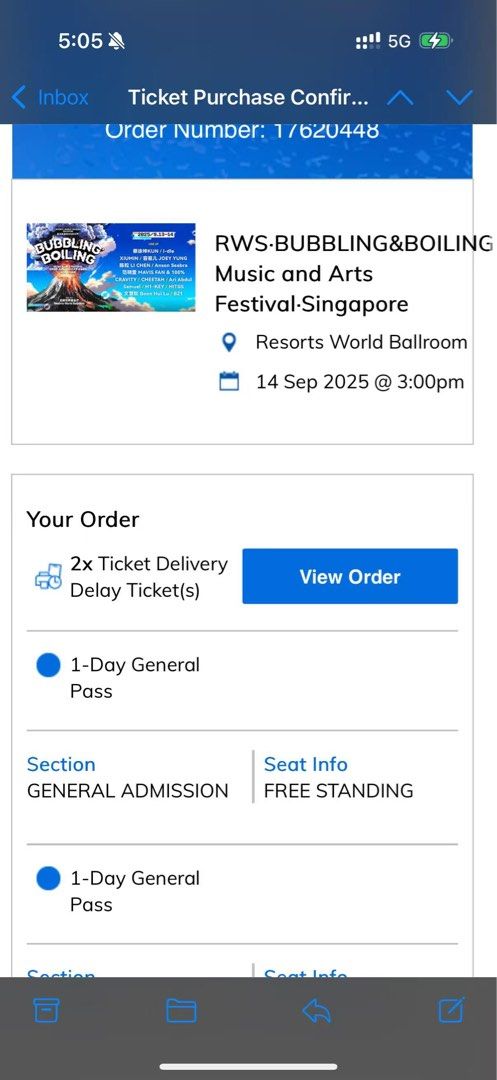Tap the ticket delivery devices icon
The width and height of the screenshot is (497, 1080).
click(48, 577)
